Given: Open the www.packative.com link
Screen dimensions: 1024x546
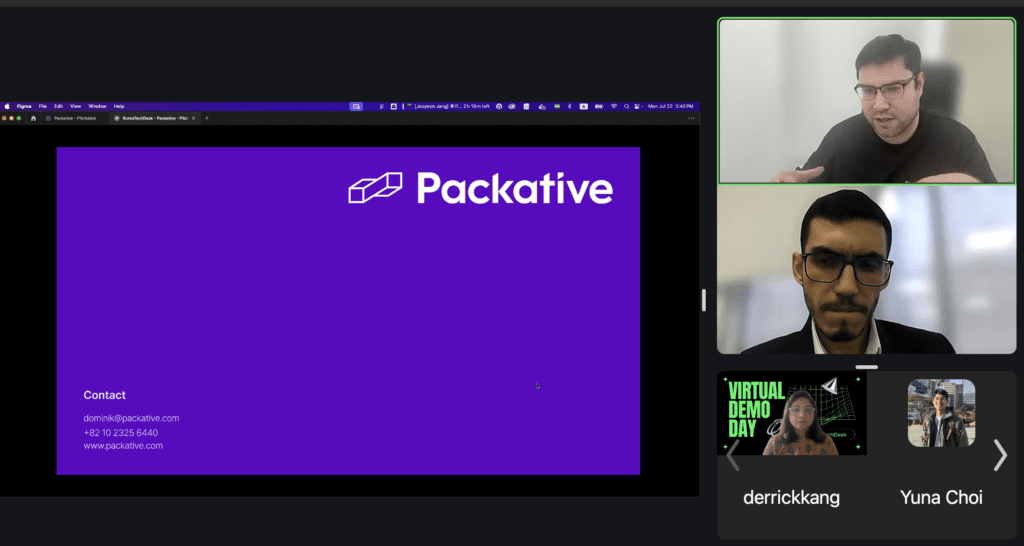Looking at the screenshot, I should point(123,446).
